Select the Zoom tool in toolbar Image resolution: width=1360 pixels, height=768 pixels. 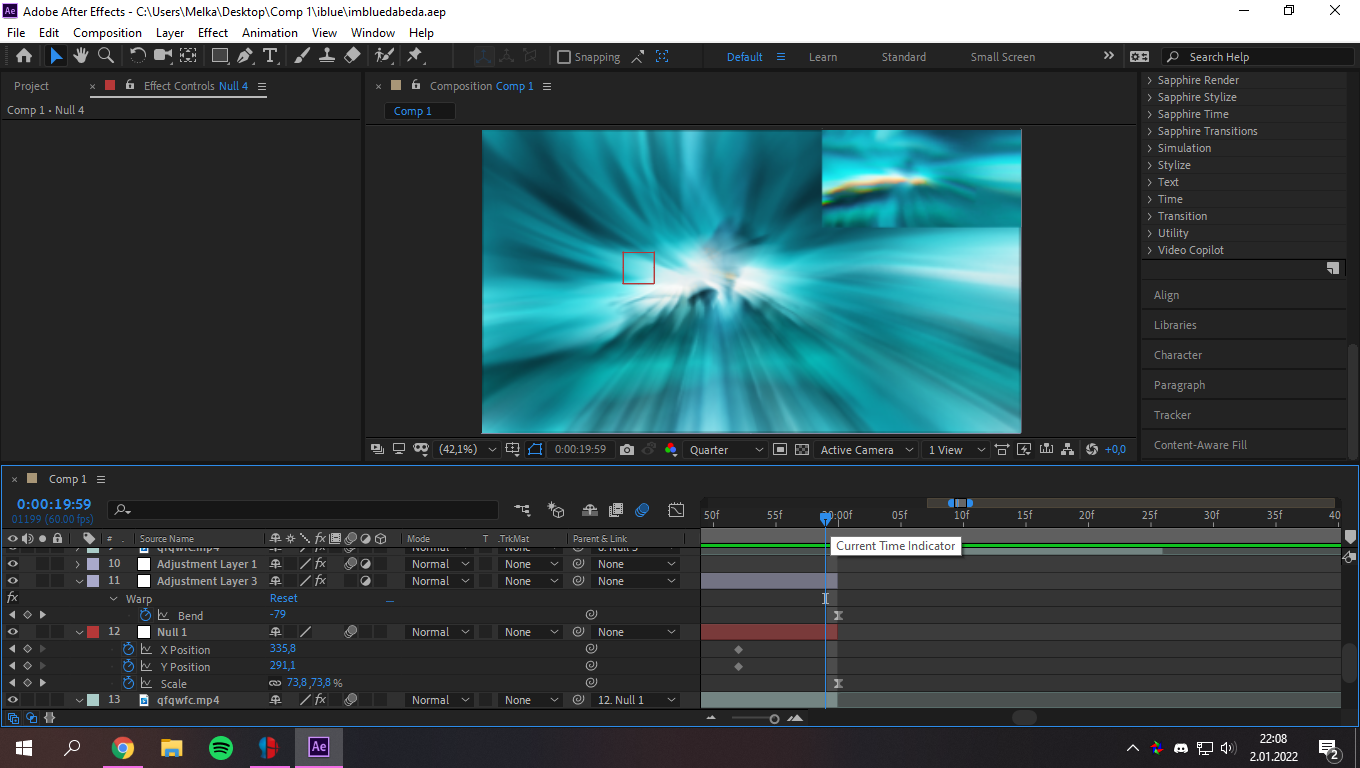pyautogui.click(x=105, y=57)
